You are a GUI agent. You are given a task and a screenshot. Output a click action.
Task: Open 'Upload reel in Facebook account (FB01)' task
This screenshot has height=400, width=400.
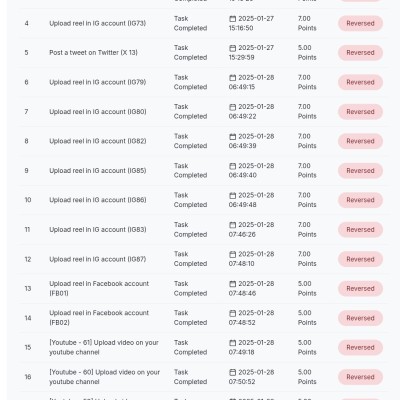point(99,288)
